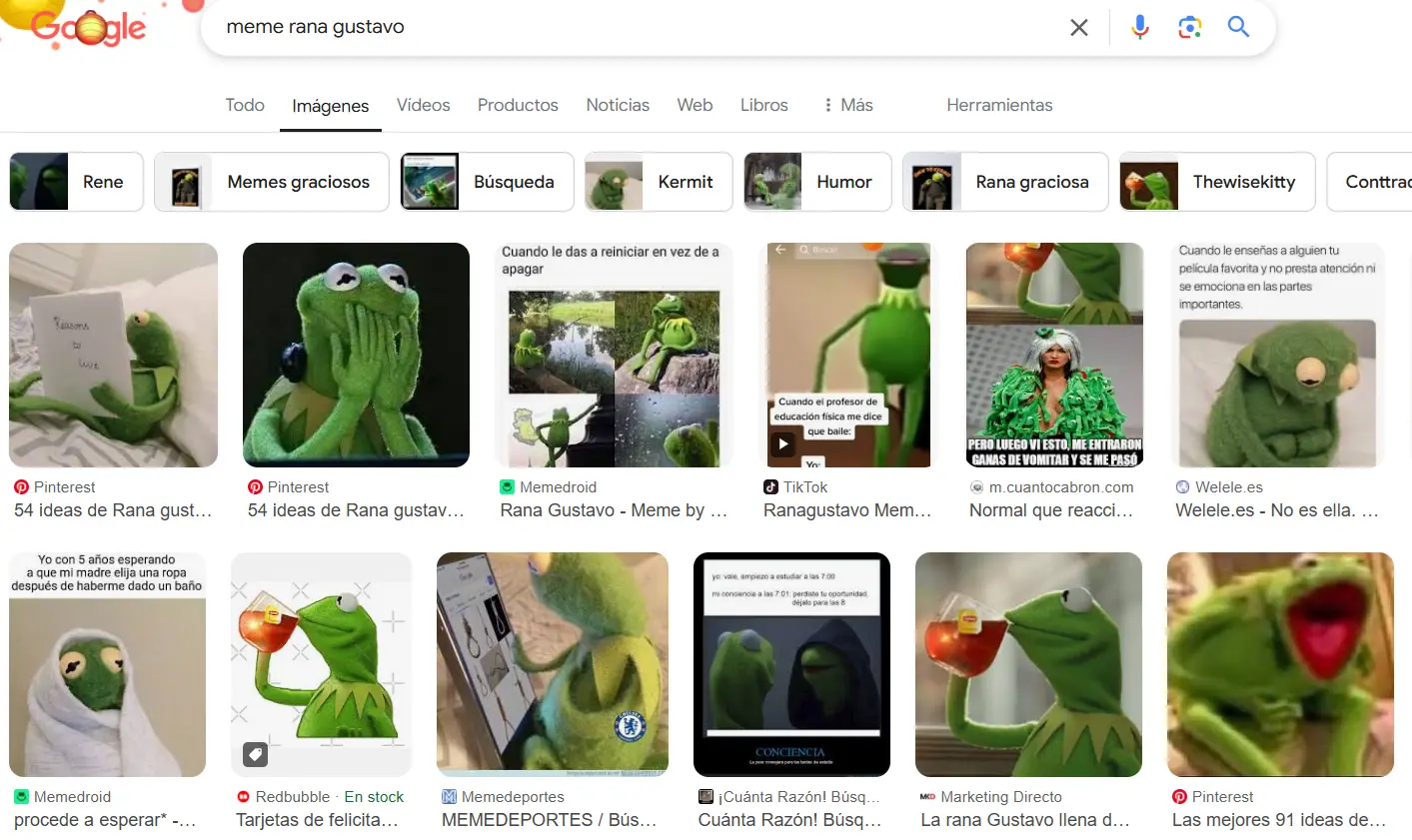Open the 'MEMEDEPORTES / Bús...' result link
Viewport: 1412px width, 840px height.
(x=550, y=820)
